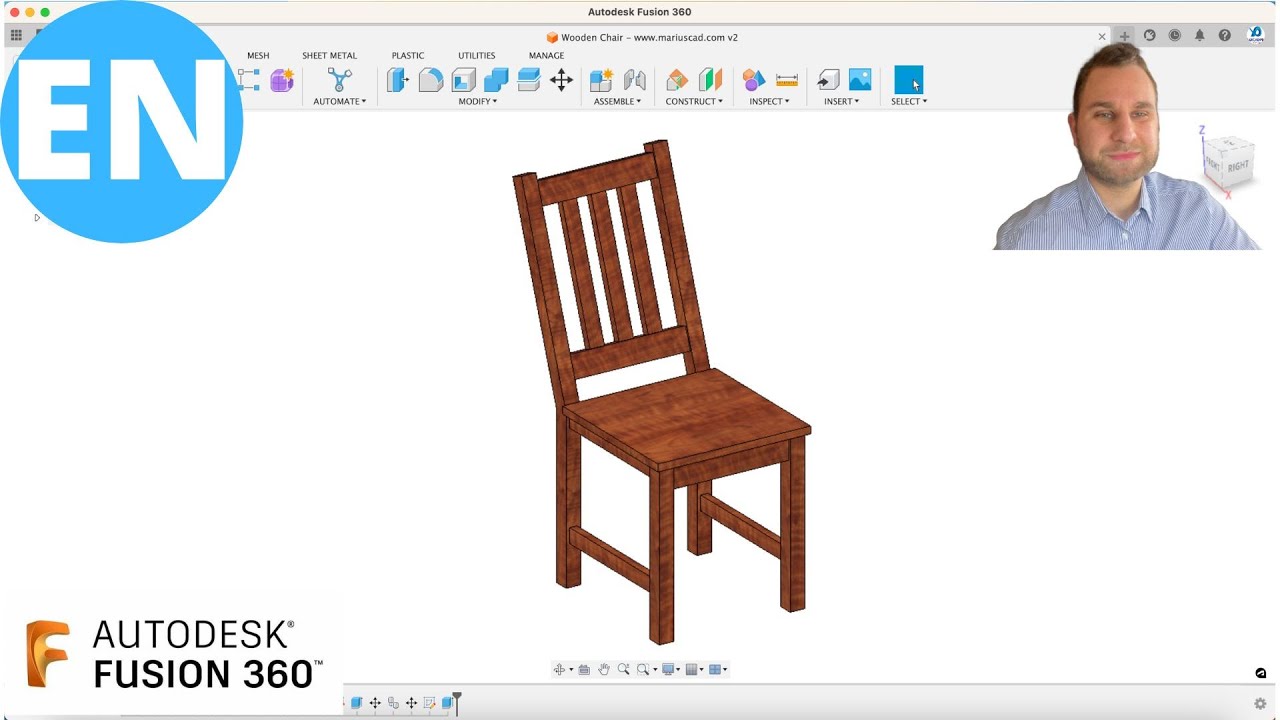Open the data panel grid icon

pyautogui.click(x=16, y=35)
